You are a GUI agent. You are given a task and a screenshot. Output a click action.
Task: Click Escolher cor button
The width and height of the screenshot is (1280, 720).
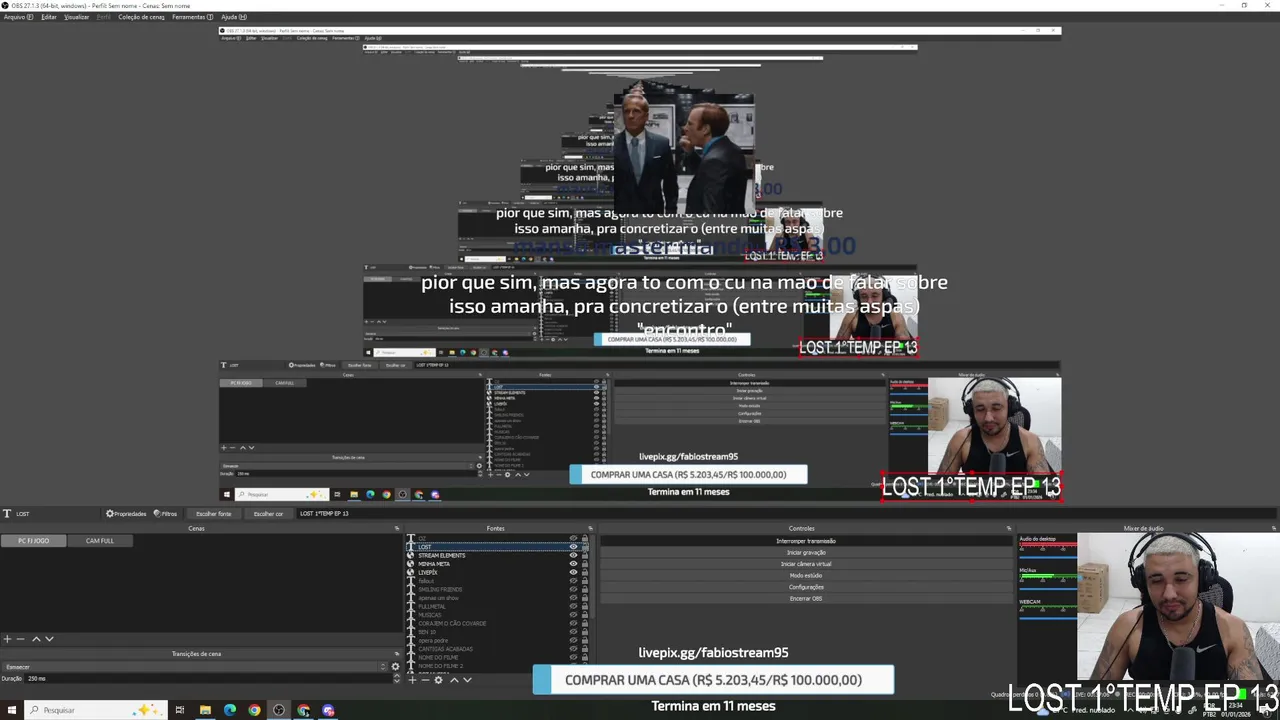pyautogui.click(x=268, y=513)
